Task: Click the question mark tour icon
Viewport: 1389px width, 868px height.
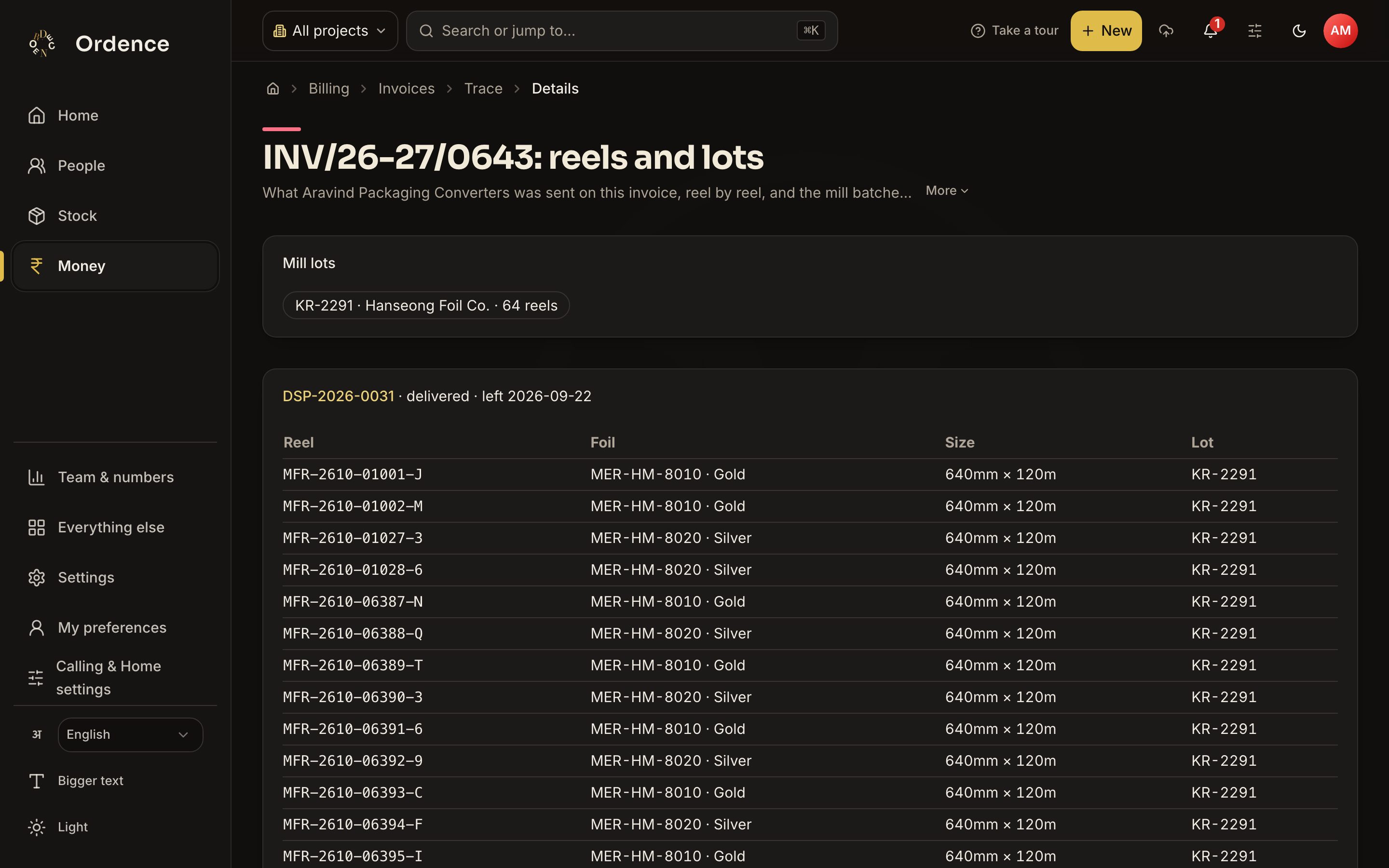Action: 978,30
